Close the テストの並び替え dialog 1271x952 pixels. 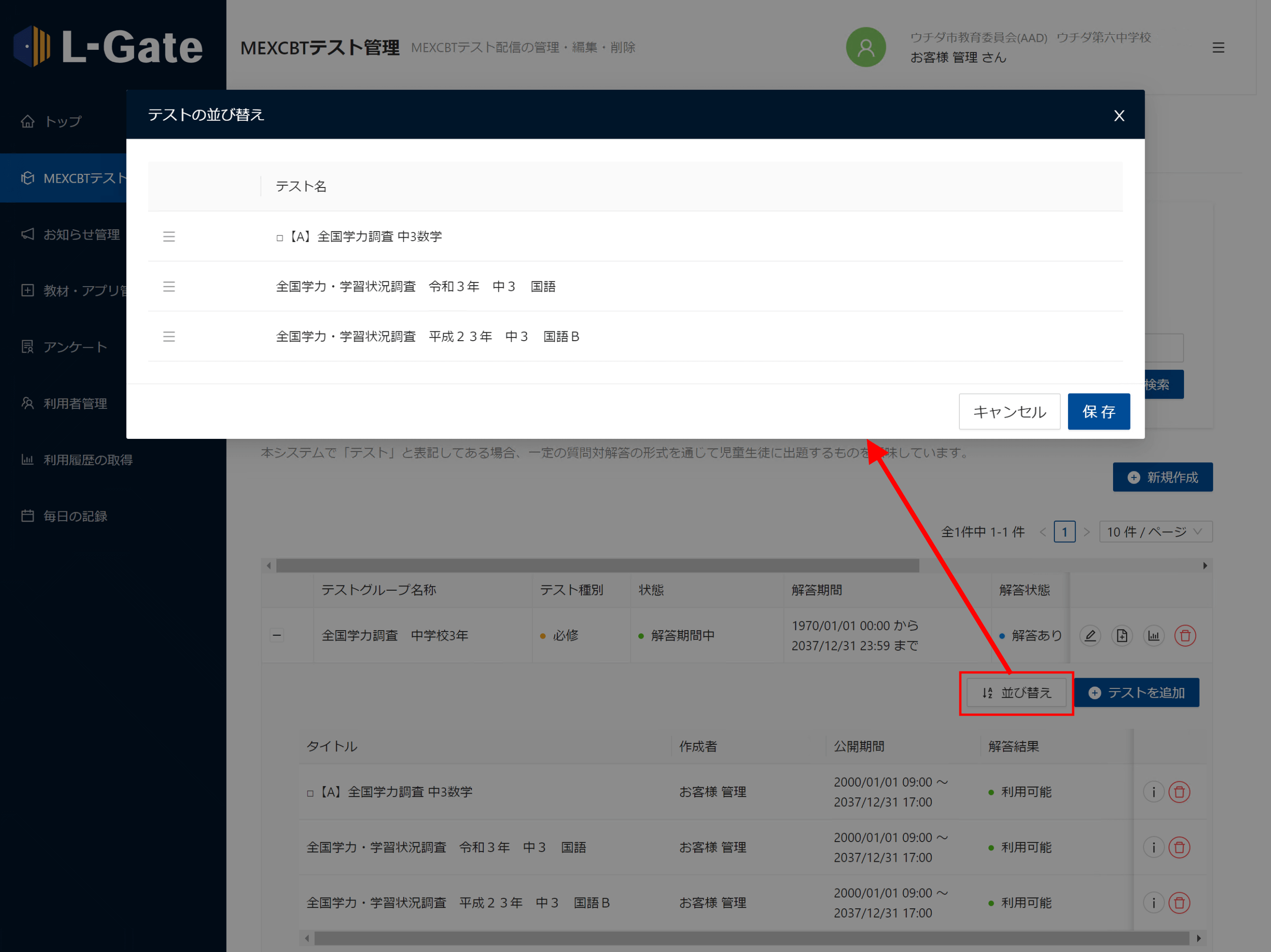click(1119, 116)
